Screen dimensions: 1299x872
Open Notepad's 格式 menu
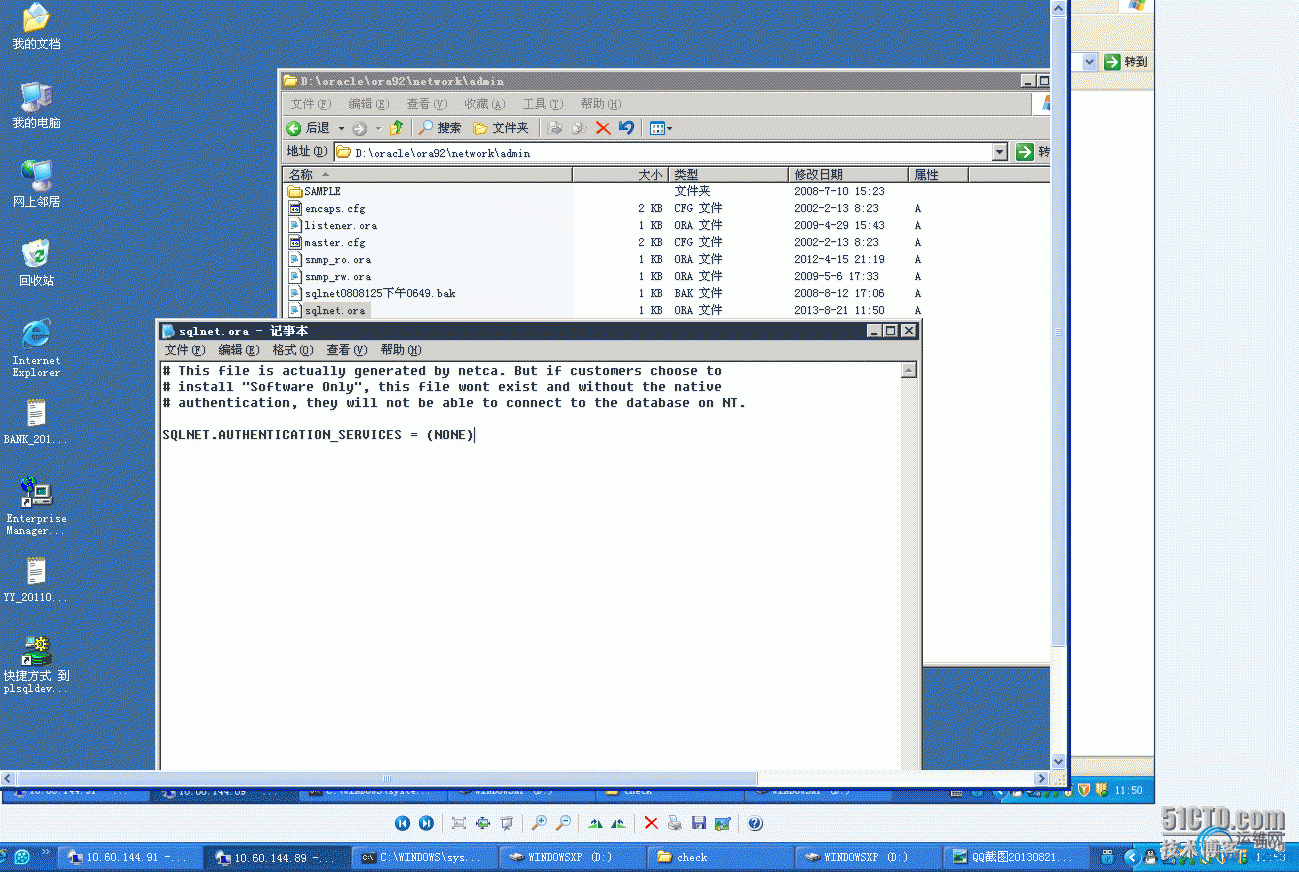pyautogui.click(x=293, y=350)
